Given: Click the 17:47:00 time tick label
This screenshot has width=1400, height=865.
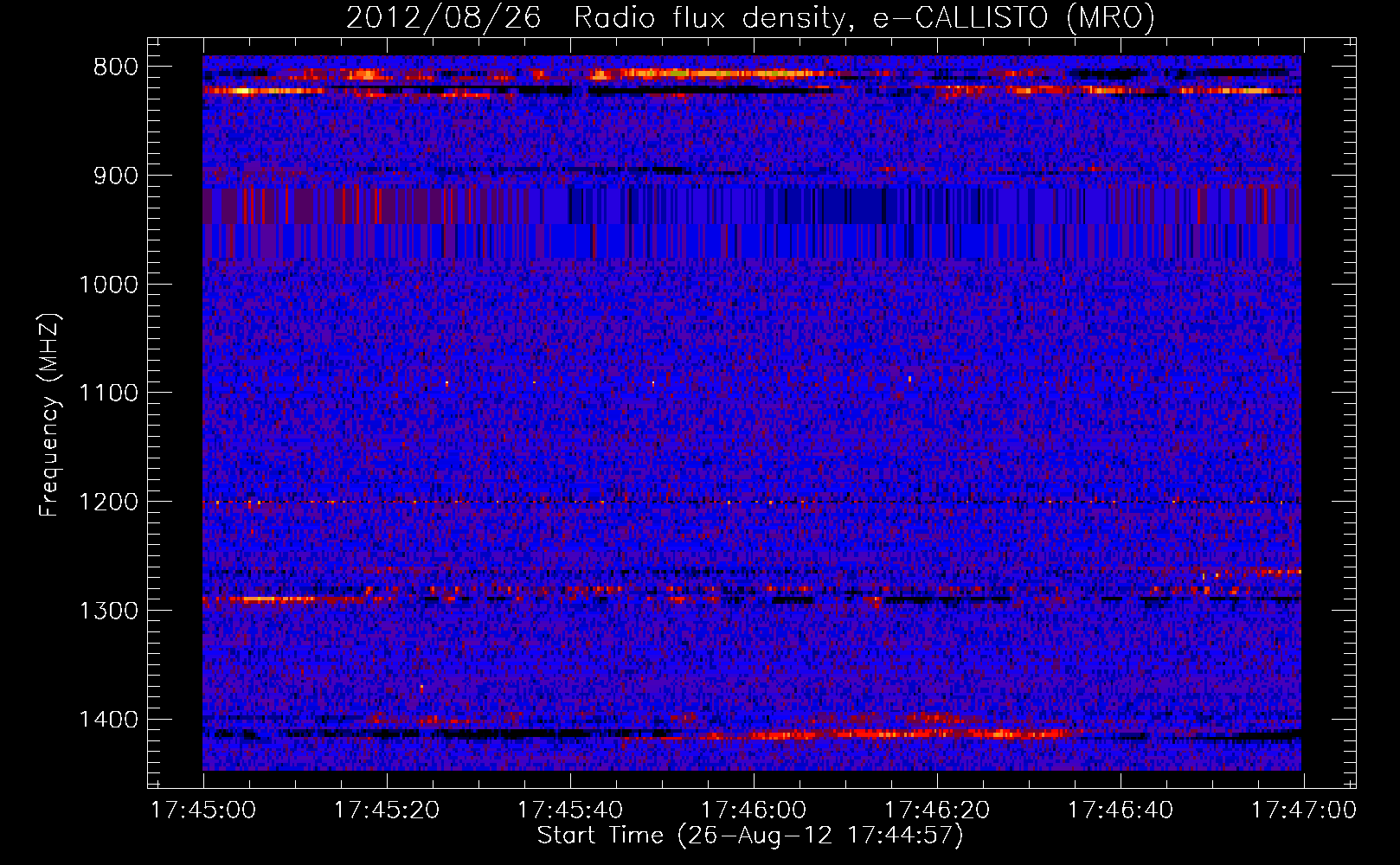Looking at the screenshot, I should [x=1304, y=811].
